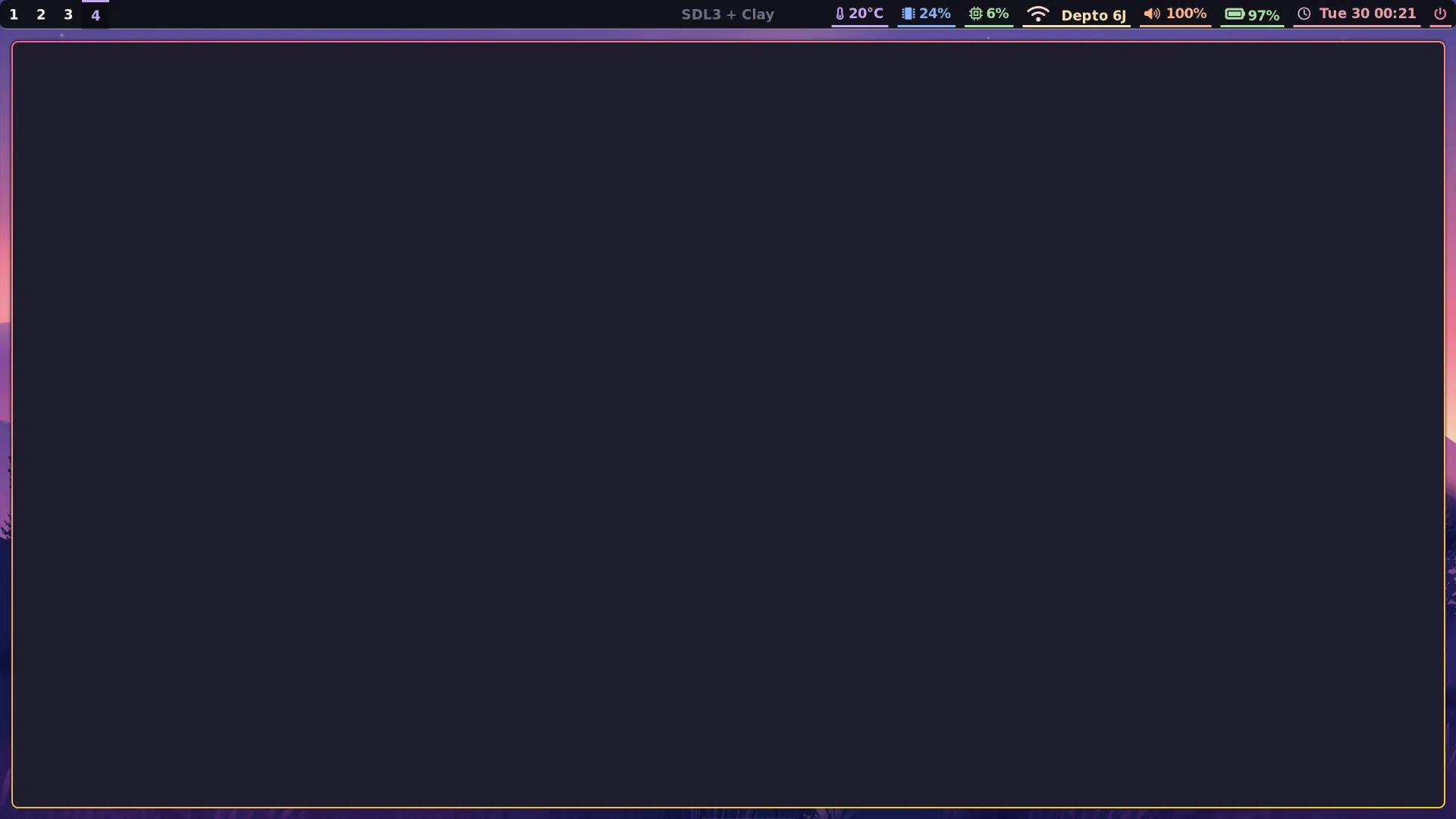The image size is (1456, 819).
Task: Click the SDL3 + Clay window title
Action: pyautogui.click(x=726, y=14)
